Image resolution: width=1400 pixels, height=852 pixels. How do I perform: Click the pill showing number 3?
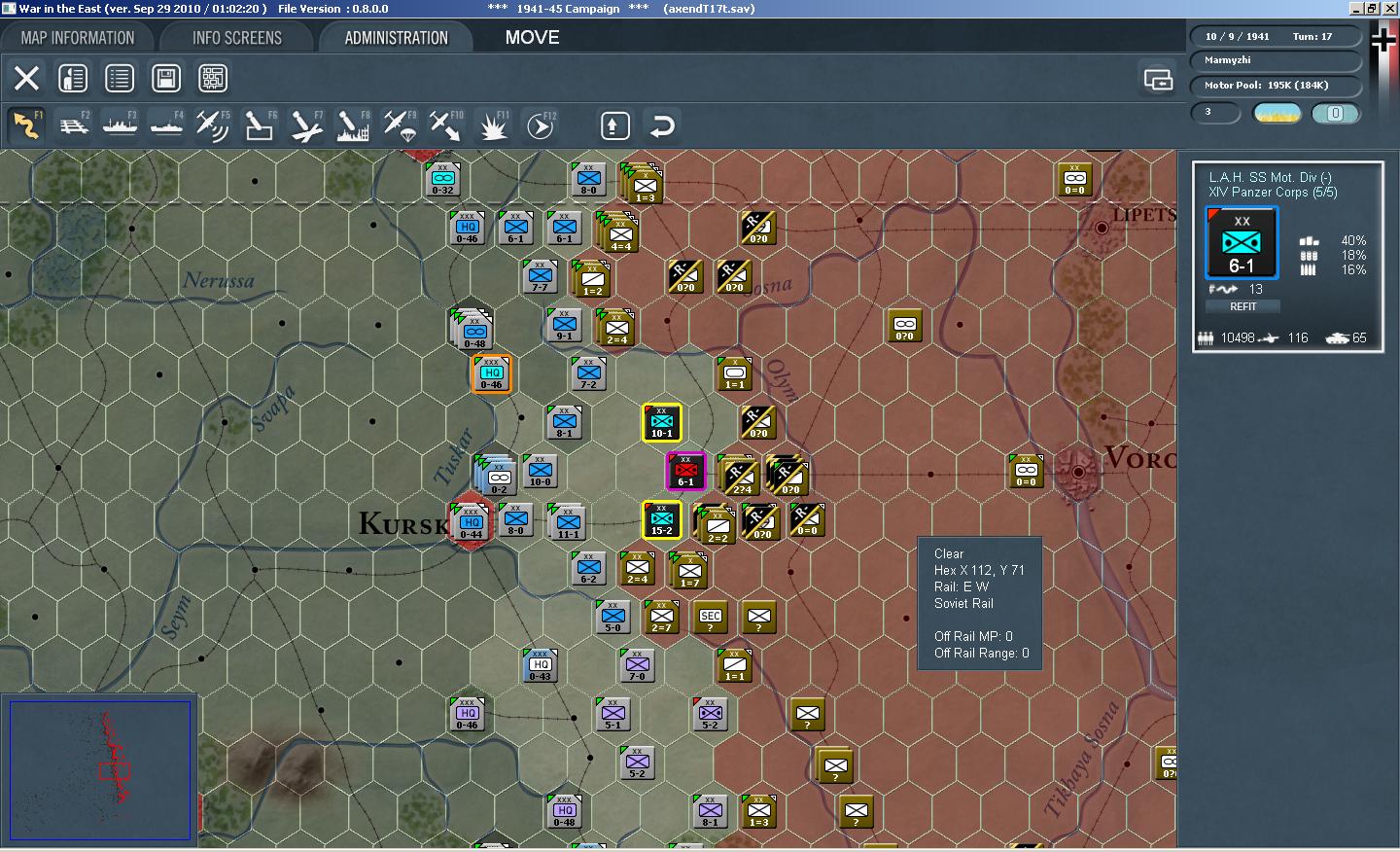(x=1216, y=113)
